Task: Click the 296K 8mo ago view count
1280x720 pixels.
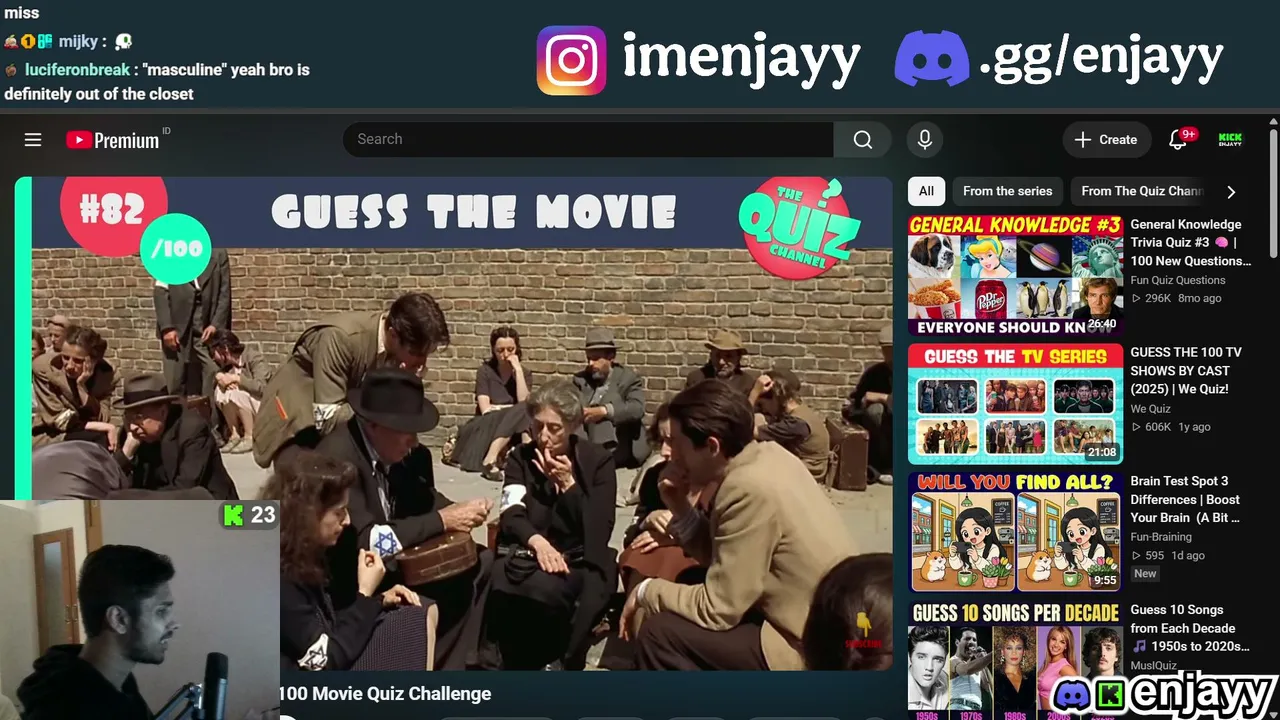Action: click(1176, 298)
